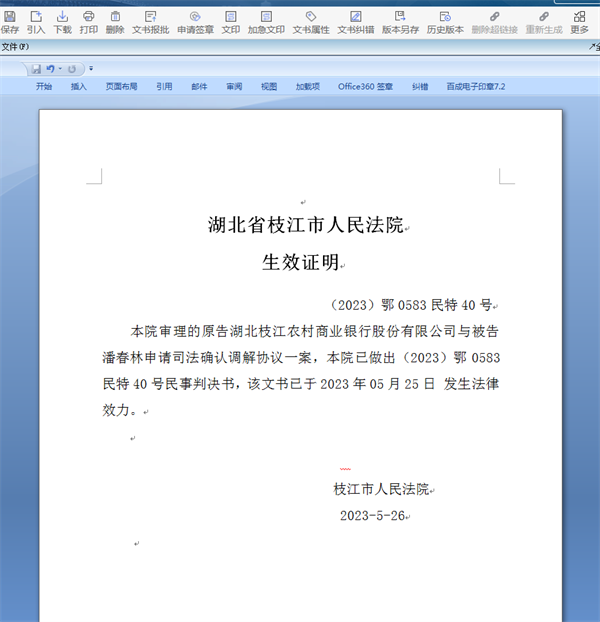Switch to the 邮件 ribbon tab
Image resolution: width=600 pixels, height=622 pixels.
tap(199, 86)
